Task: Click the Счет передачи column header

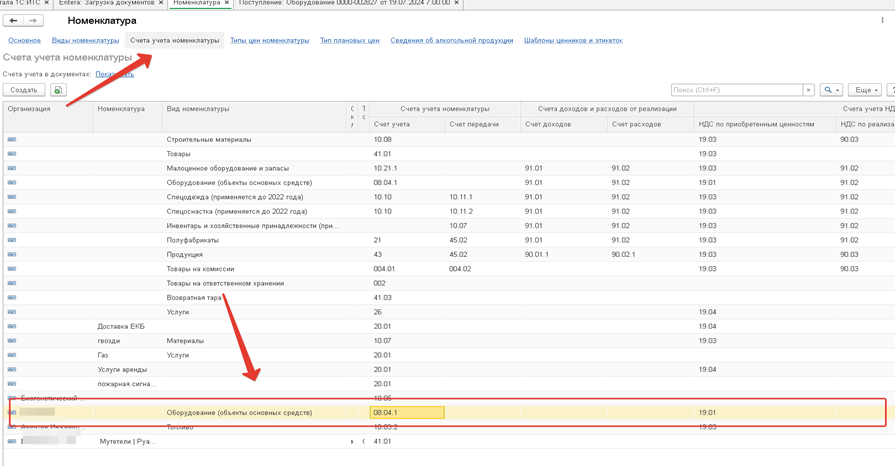Action: 483,124
